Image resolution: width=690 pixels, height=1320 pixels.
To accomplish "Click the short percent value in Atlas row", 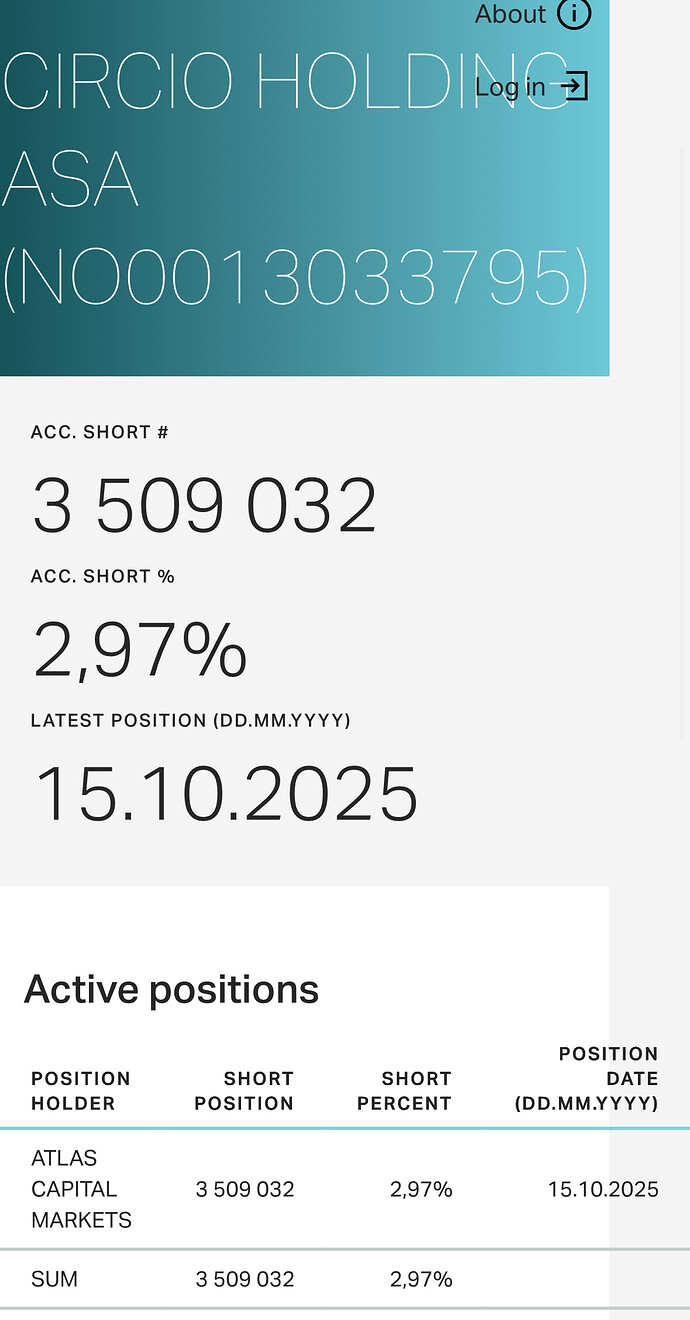I will coord(421,1189).
